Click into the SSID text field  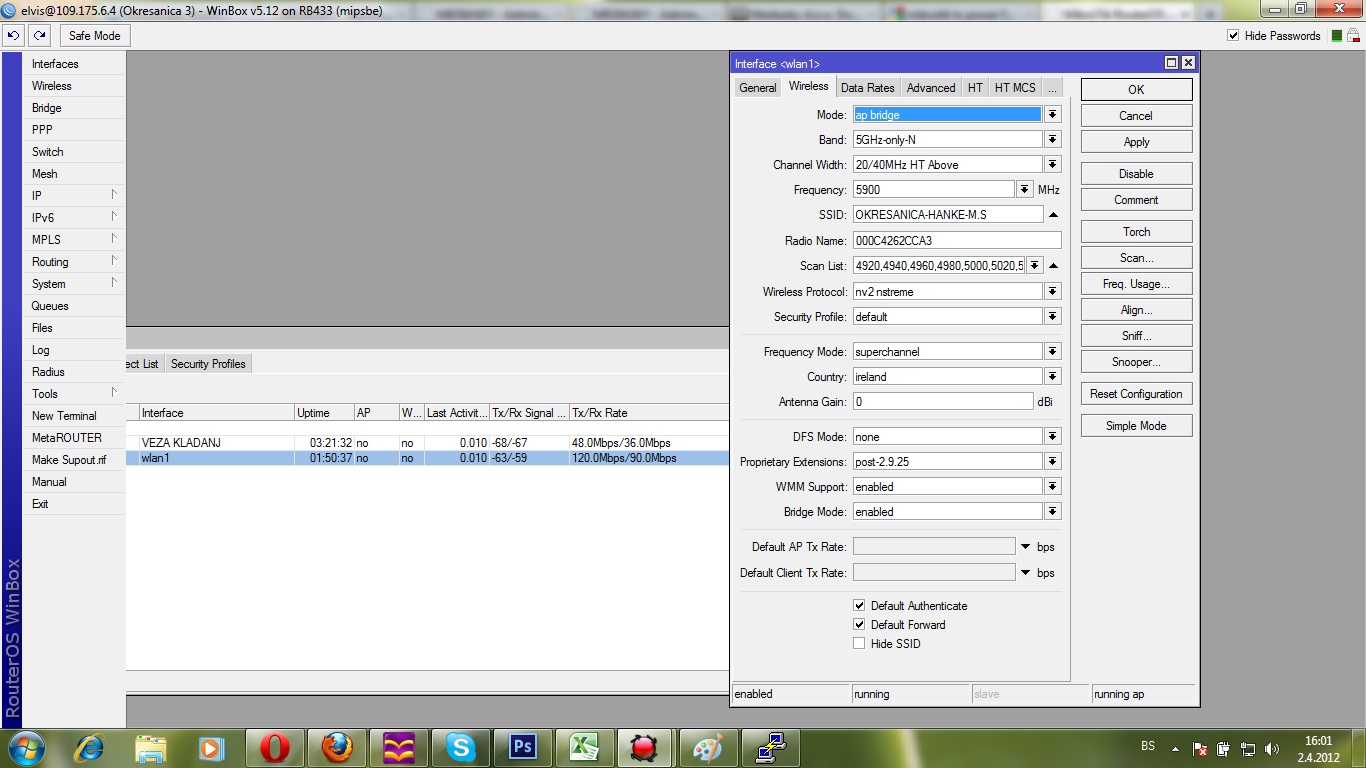click(948, 215)
